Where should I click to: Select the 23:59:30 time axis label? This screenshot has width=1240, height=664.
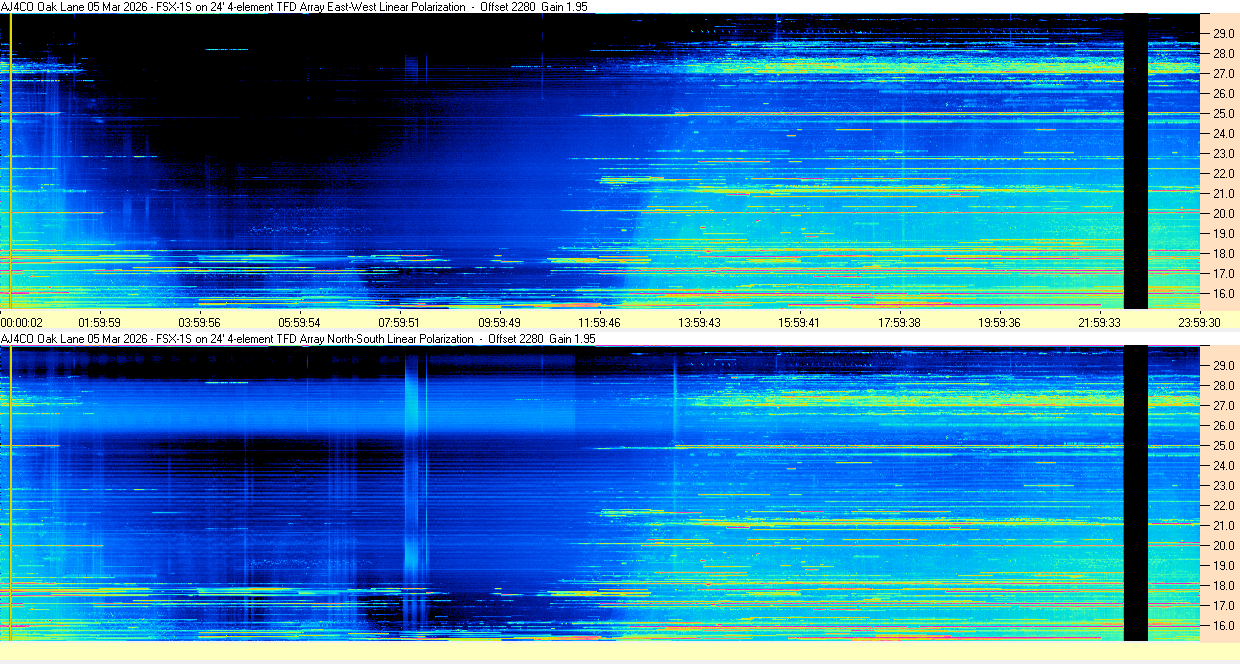1199,322
